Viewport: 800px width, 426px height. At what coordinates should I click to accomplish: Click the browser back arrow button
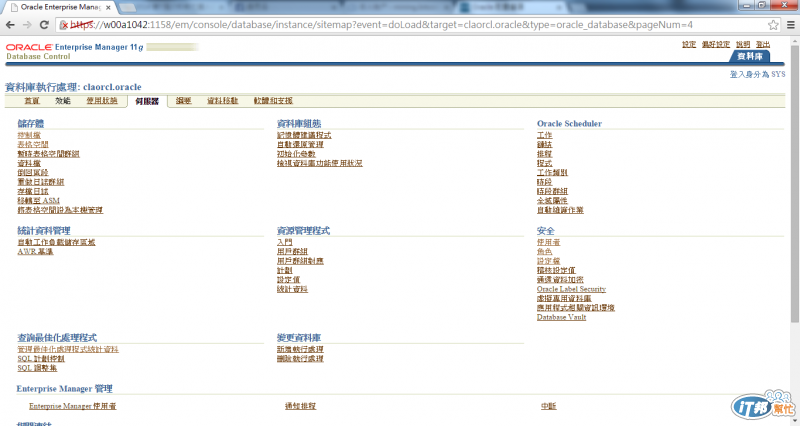(x=10, y=24)
